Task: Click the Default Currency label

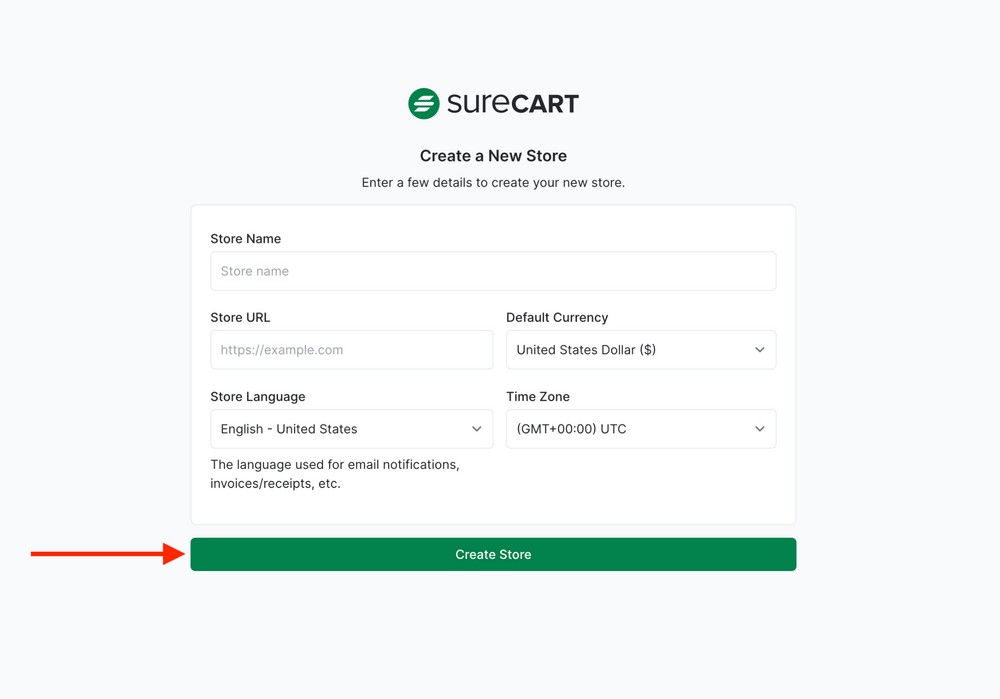Action: 557,317
